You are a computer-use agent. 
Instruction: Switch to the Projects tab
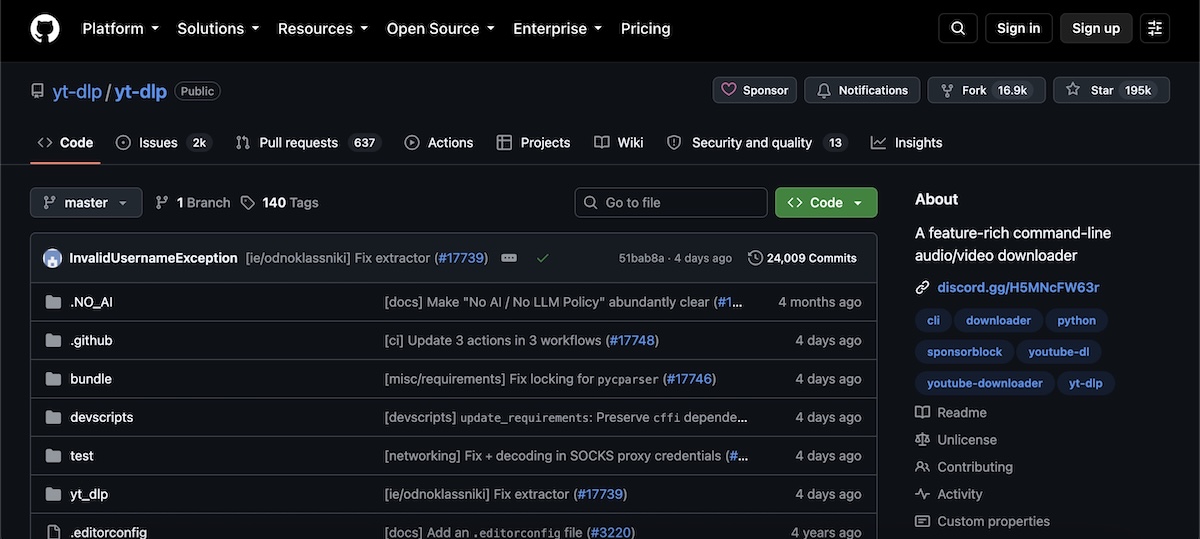pyautogui.click(x=533, y=143)
